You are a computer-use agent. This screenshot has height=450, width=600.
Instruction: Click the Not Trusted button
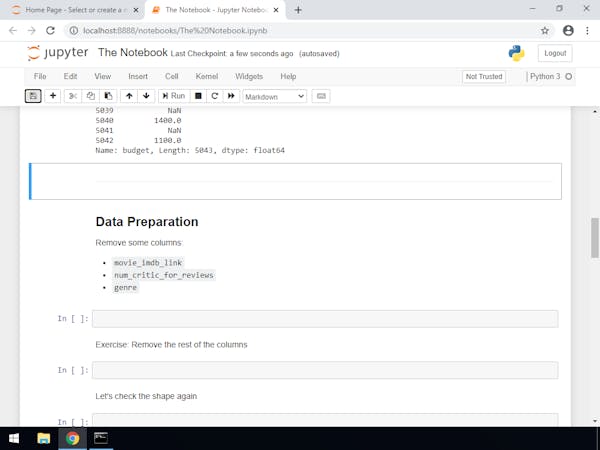[484, 77]
